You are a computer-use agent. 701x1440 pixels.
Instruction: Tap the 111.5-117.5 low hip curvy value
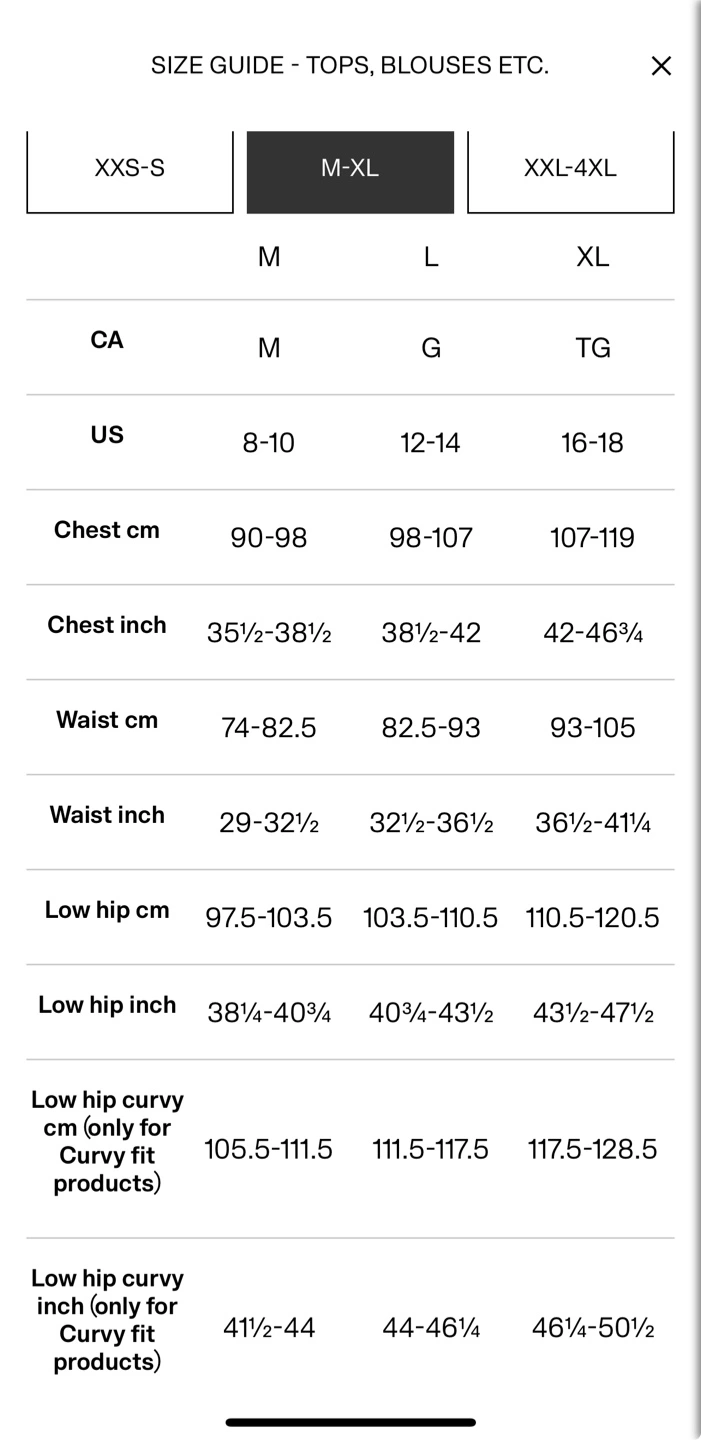(430, 1150)
